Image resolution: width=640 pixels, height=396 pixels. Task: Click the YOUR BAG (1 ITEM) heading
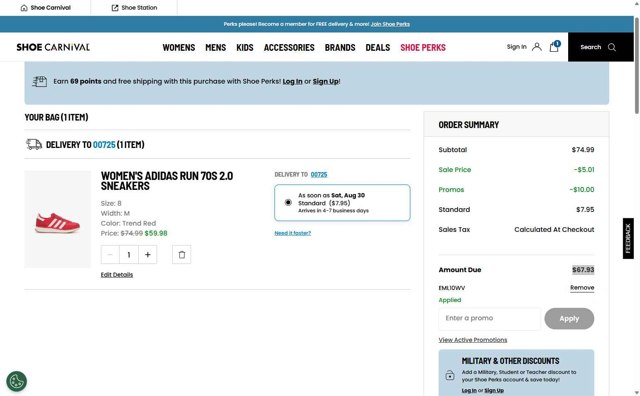pyautogui.click(x=56, y=117)
